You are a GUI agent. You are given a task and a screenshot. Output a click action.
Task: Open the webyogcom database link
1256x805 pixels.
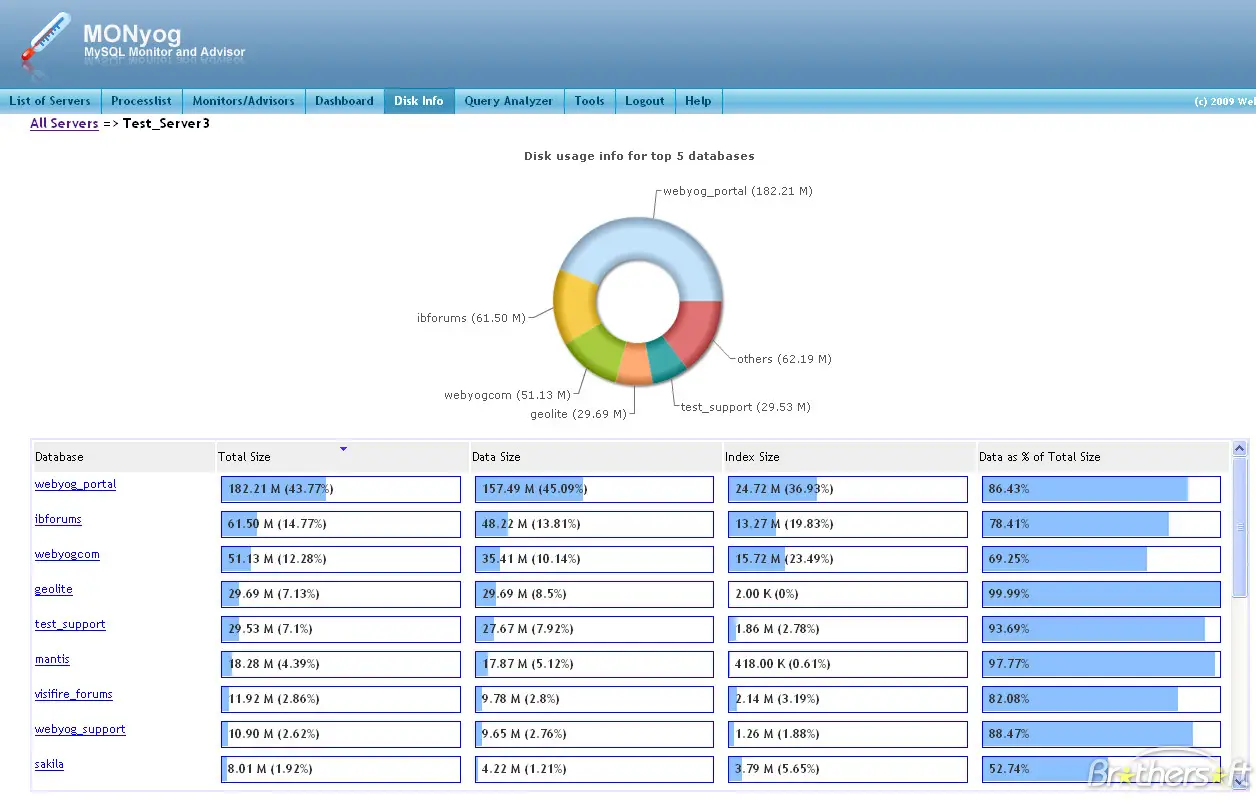67,554
